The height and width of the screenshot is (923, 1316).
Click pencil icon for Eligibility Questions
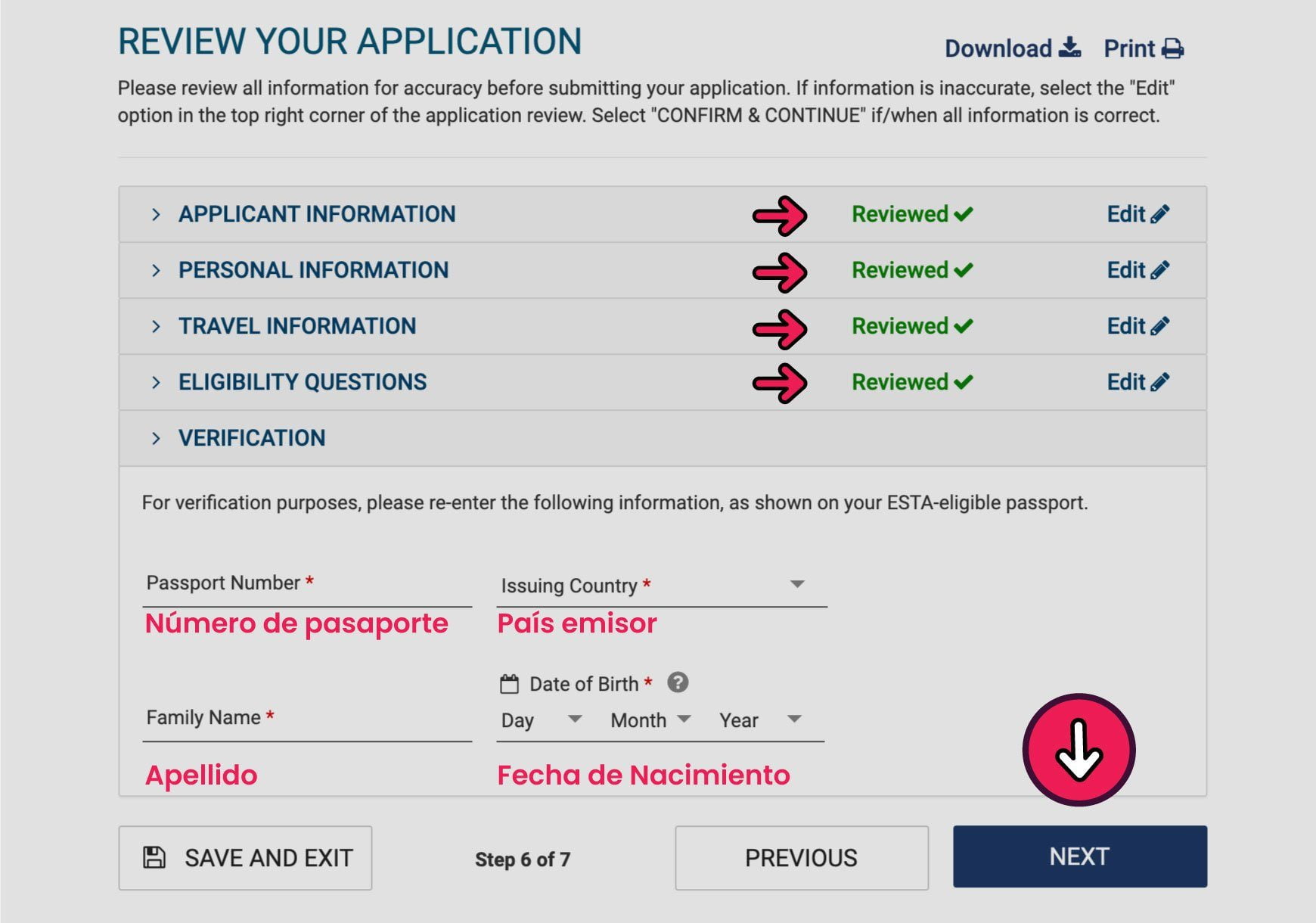(x=1159, y=382)
